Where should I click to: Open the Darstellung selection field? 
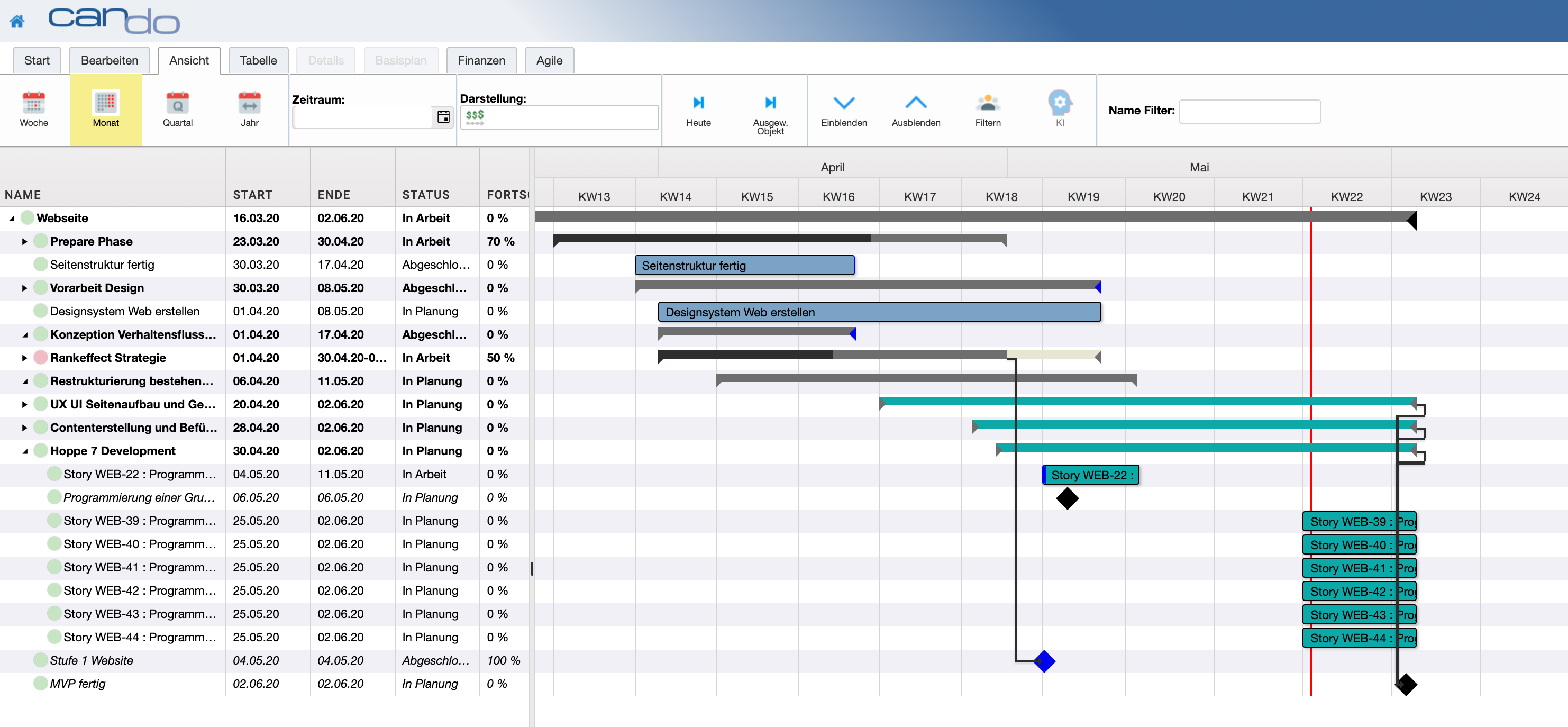click(x=559, y=117)
